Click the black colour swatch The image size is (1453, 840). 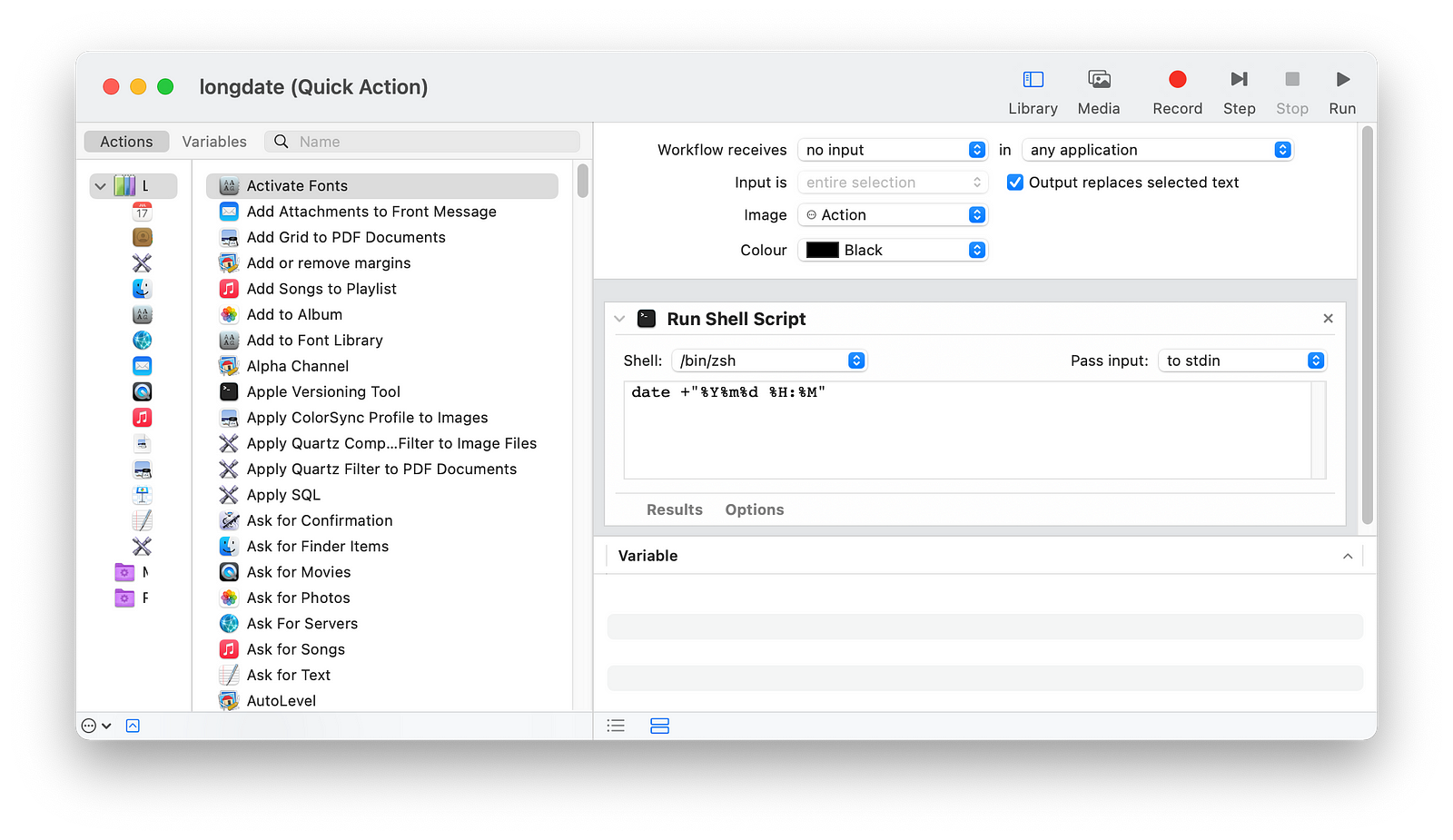[823, 250]
